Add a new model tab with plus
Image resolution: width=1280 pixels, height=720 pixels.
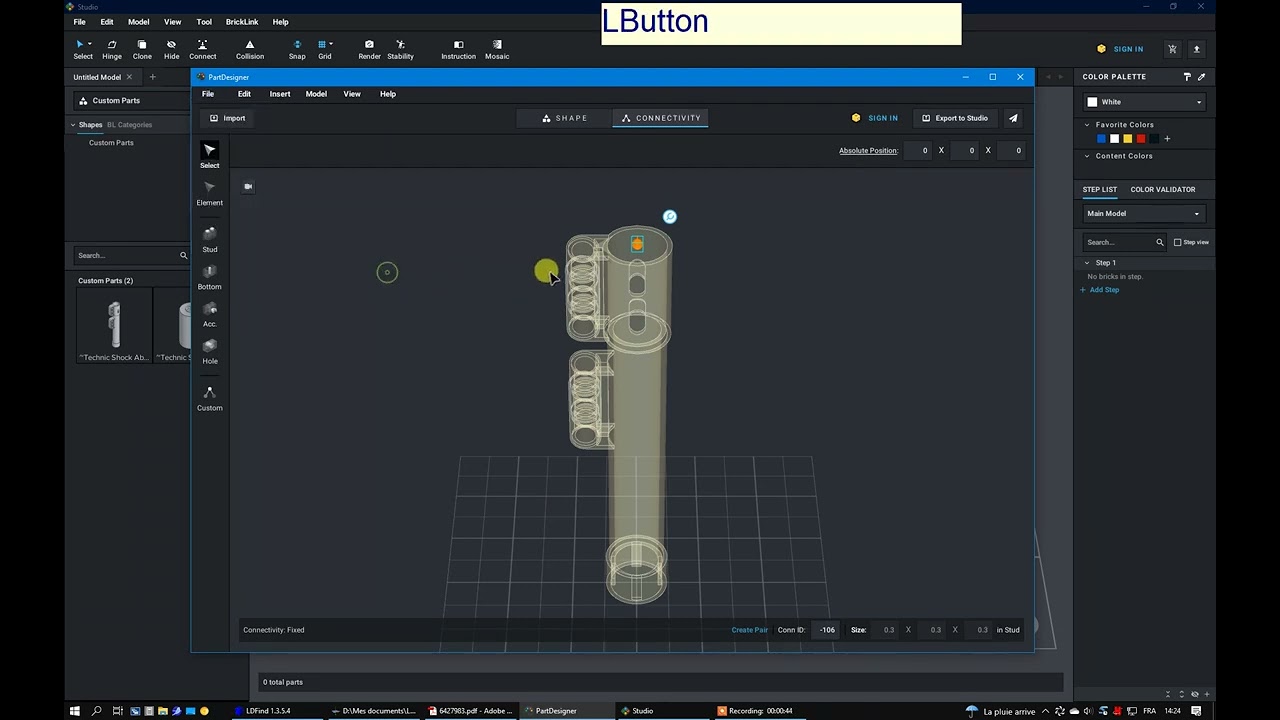click(x=152, y=77)
